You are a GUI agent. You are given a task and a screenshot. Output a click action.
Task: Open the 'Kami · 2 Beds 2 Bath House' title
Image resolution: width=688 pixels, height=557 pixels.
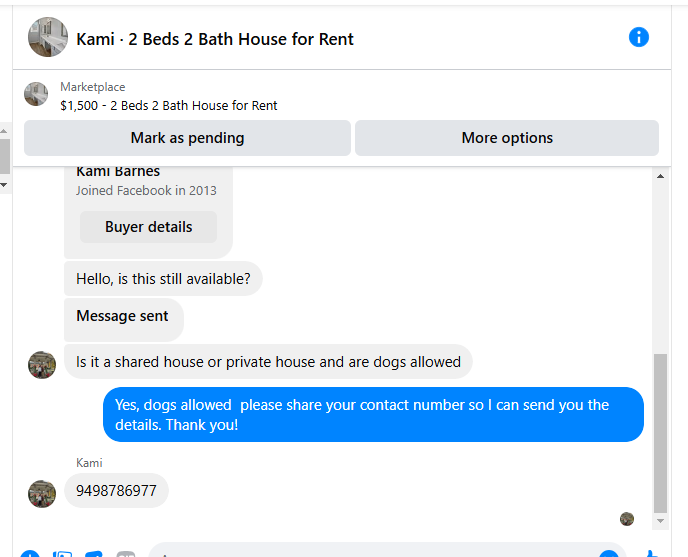point(215,39)
